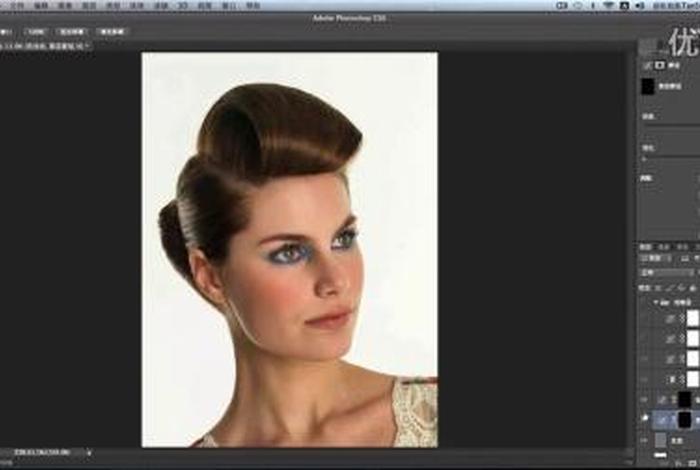Click the input source icon in menu bar

click(625, 6)
